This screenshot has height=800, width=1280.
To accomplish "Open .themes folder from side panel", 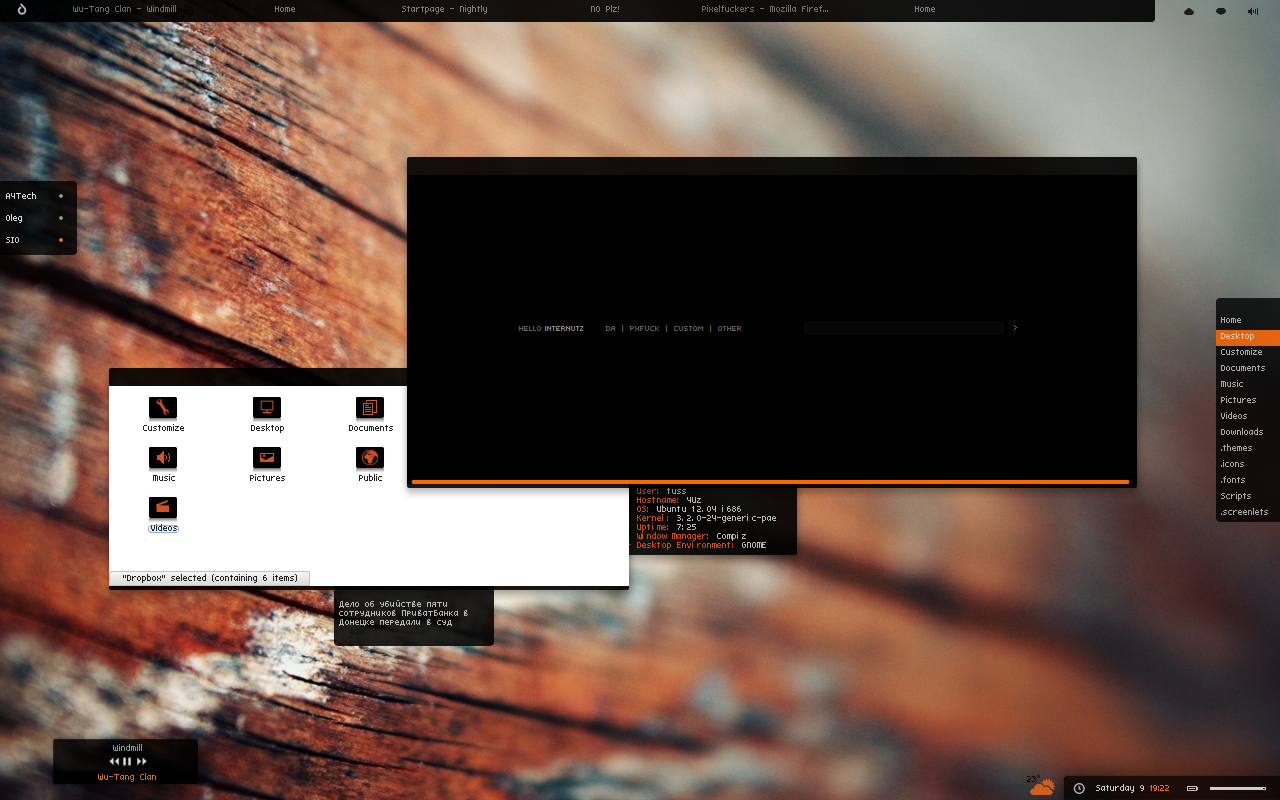I will [x=1236, y=448].
